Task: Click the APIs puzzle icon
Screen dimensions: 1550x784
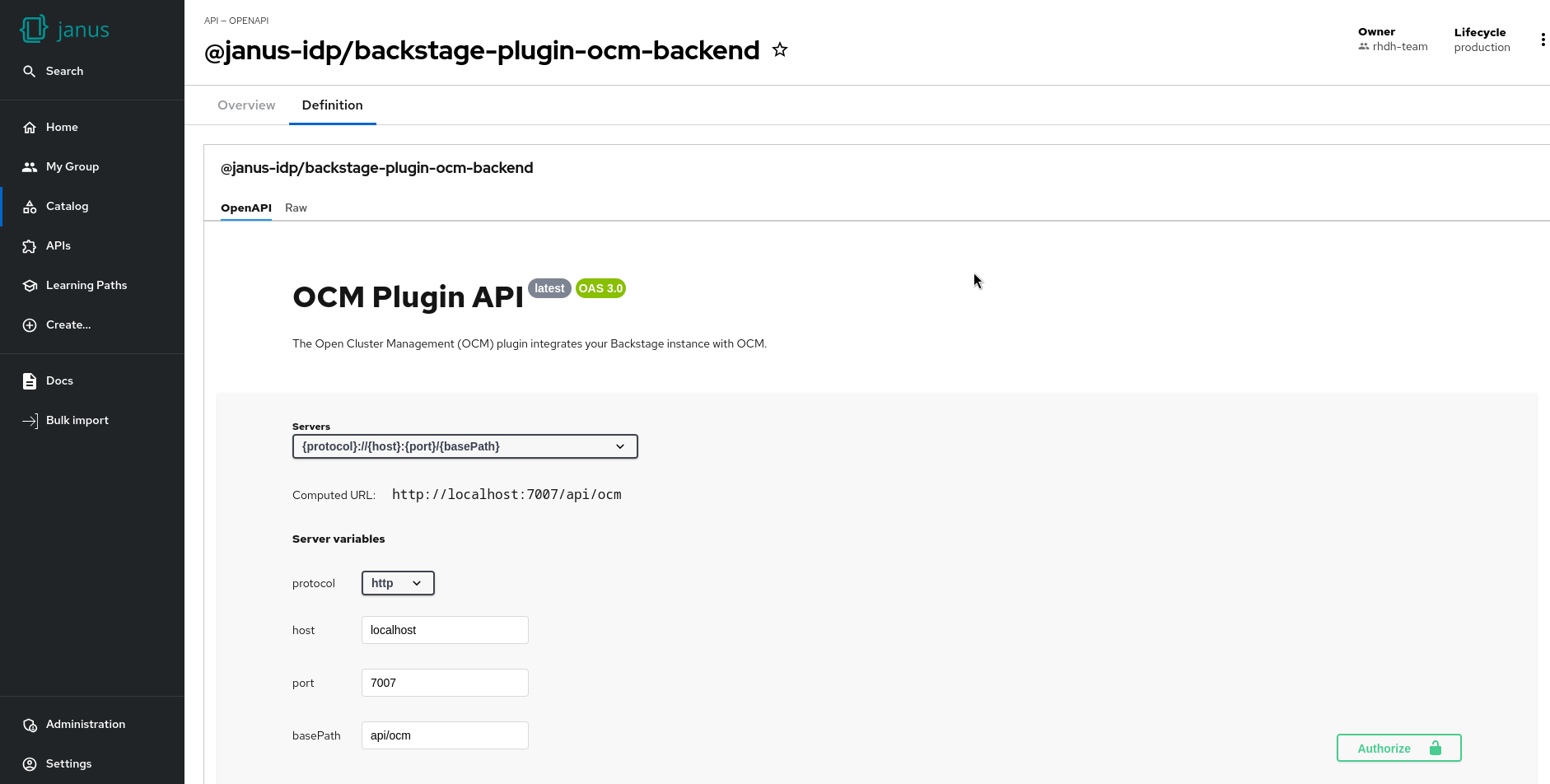Action: coord(30,246)
